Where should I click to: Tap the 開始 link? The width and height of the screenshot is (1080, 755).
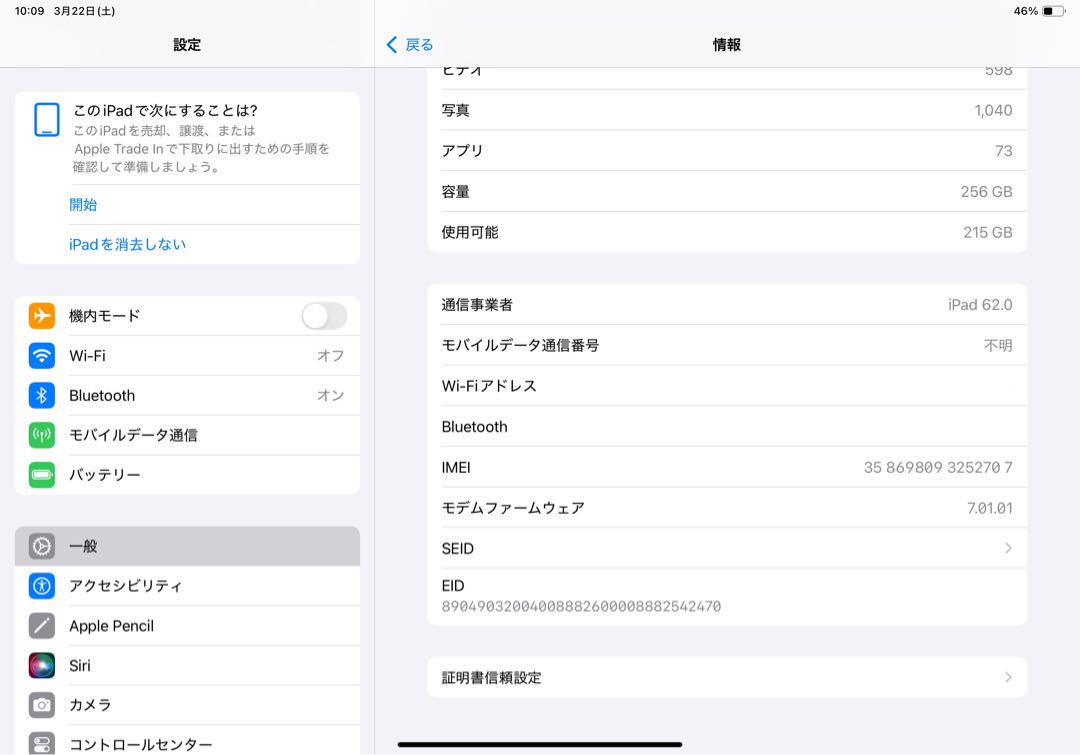83,205
